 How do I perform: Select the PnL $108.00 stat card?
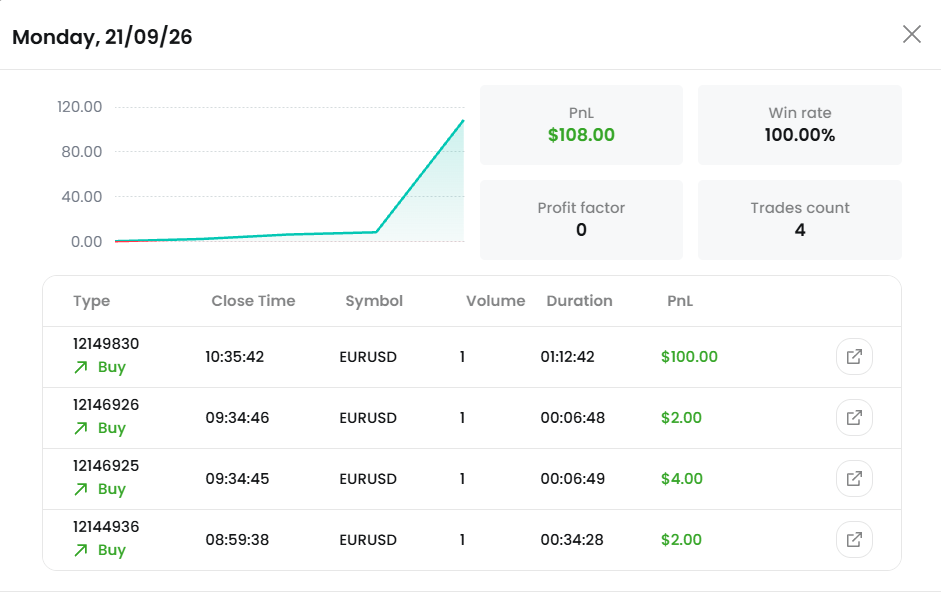(581, 125)
